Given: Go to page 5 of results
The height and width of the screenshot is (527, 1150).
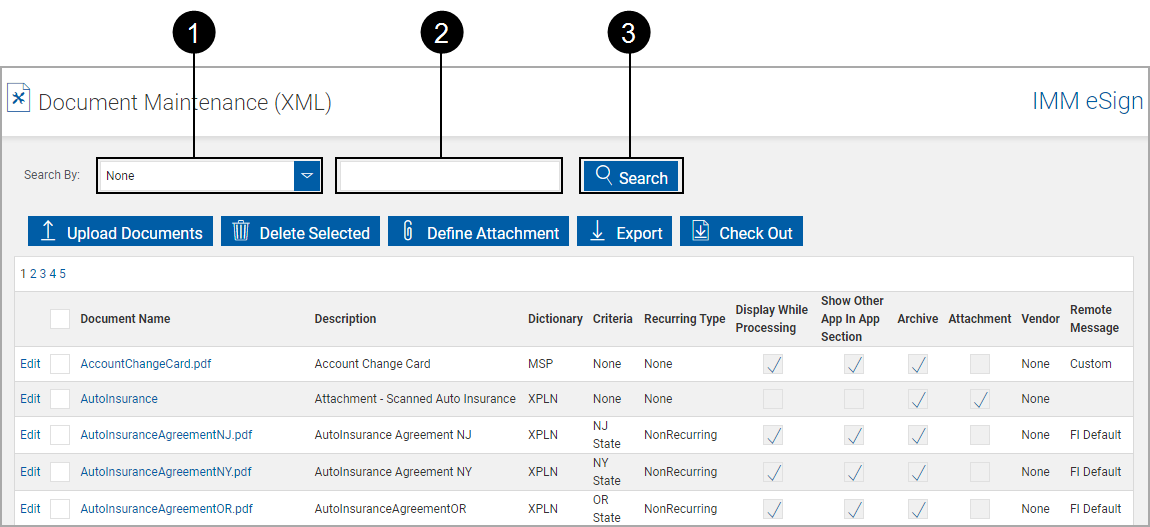Looking at the screenshot, I should (63, 273).
